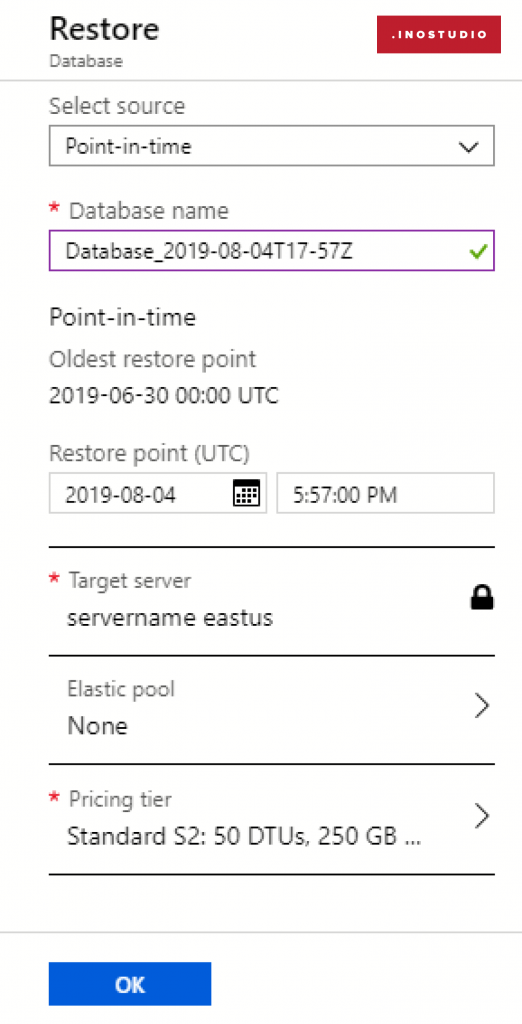The image size is (522, 1024).
Task: Click the restore date field 2019-08-04
Action: [x=157, y=494]
